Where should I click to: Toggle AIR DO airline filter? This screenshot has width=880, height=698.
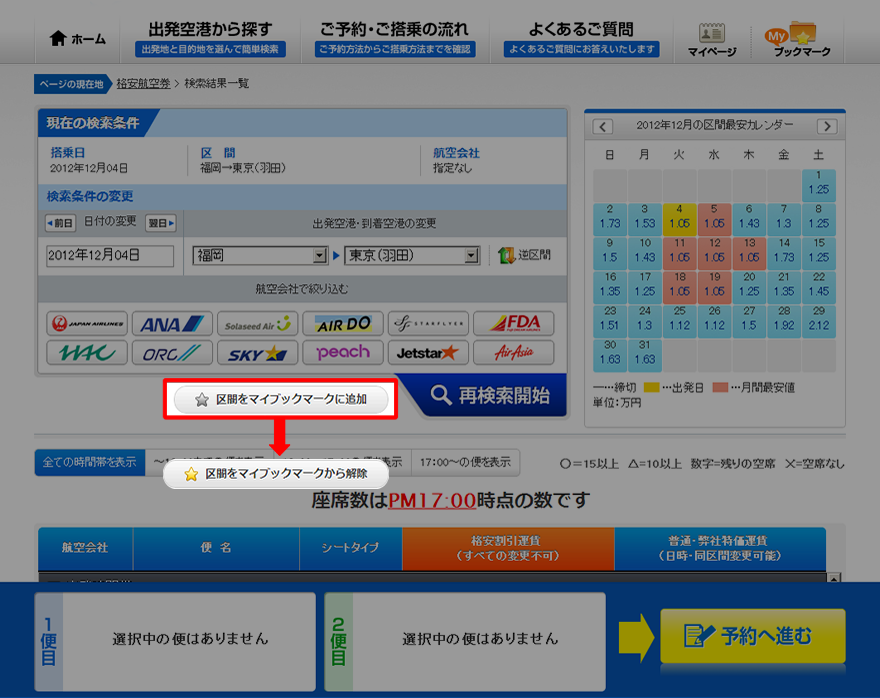[343, 324]
